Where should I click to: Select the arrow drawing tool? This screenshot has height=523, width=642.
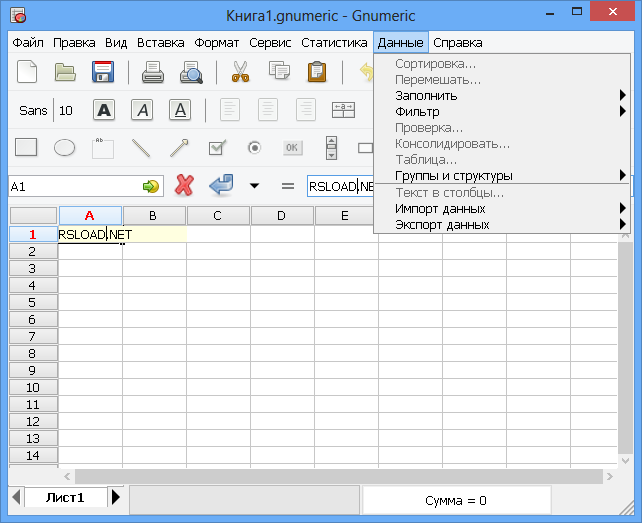point(179,148)
